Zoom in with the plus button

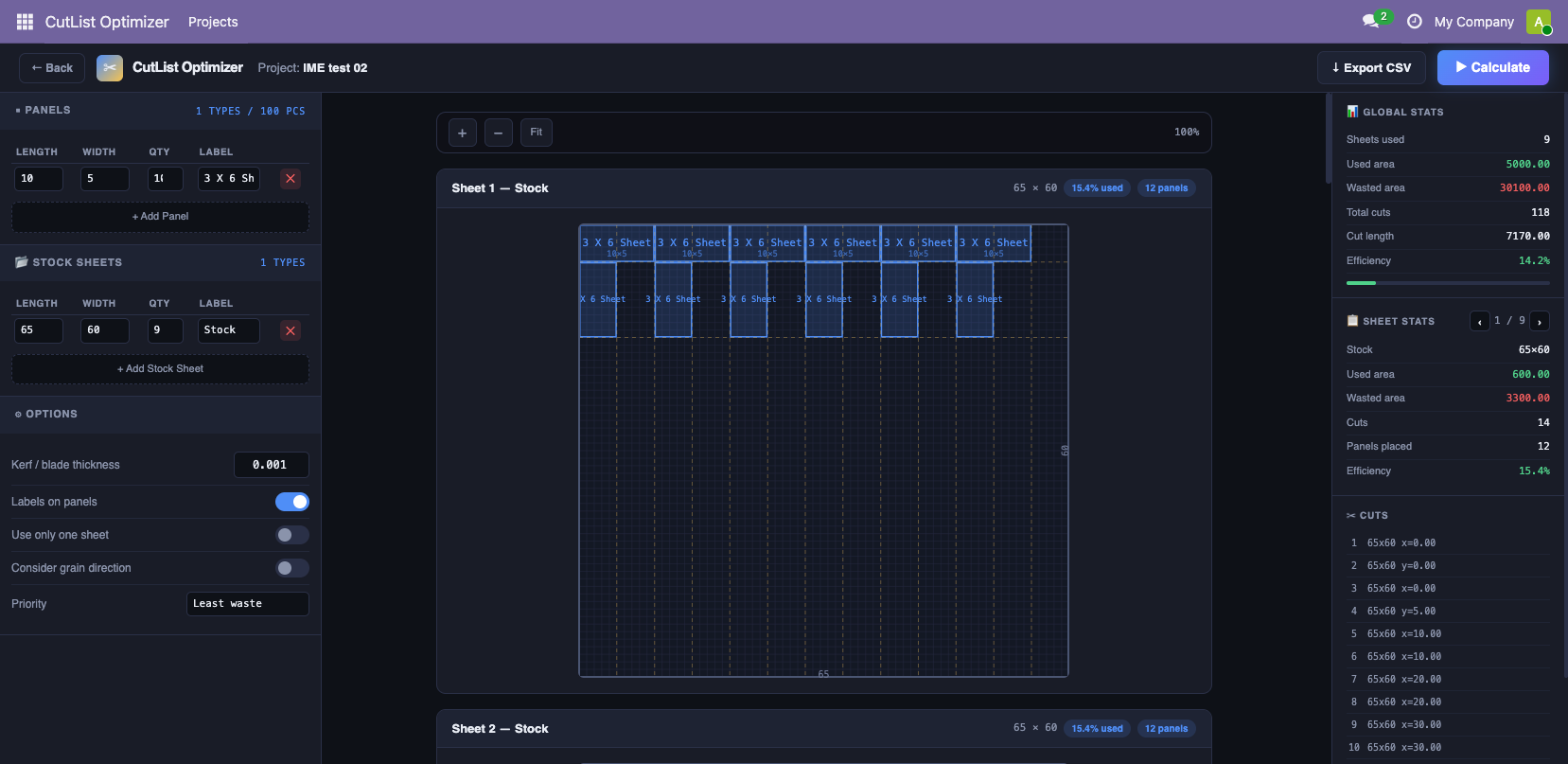(x=462, y=133)
